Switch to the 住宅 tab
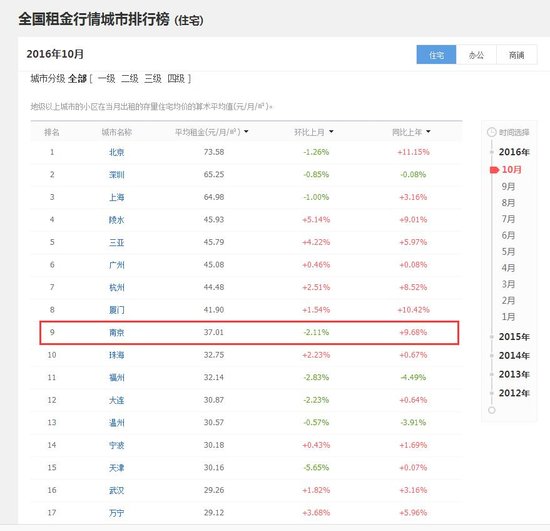The image size is (550, 531). coord(436,55)
